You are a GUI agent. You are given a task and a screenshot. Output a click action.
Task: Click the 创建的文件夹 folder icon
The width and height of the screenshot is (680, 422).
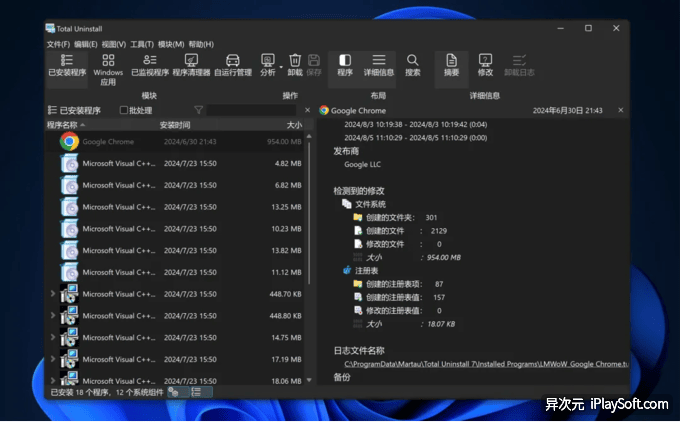(x=357, y=217)
